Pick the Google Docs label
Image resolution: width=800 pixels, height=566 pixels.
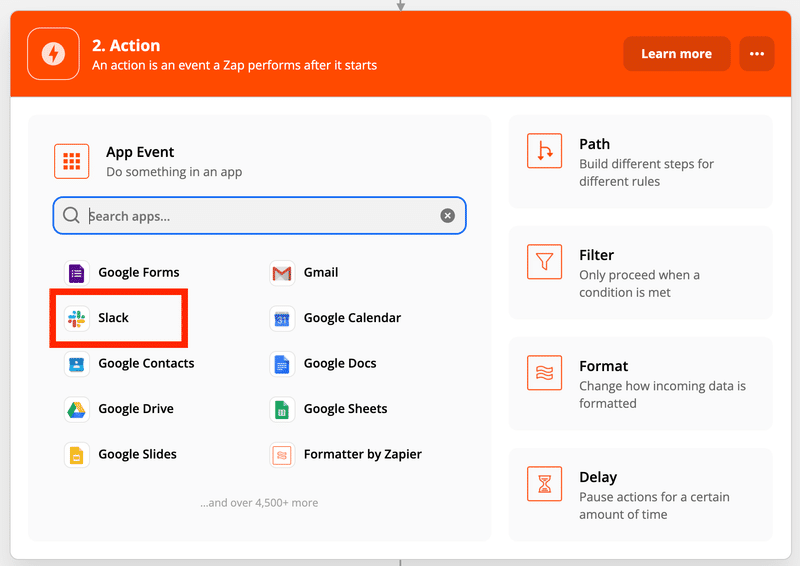pyautogui.click(x=340, y=363)
